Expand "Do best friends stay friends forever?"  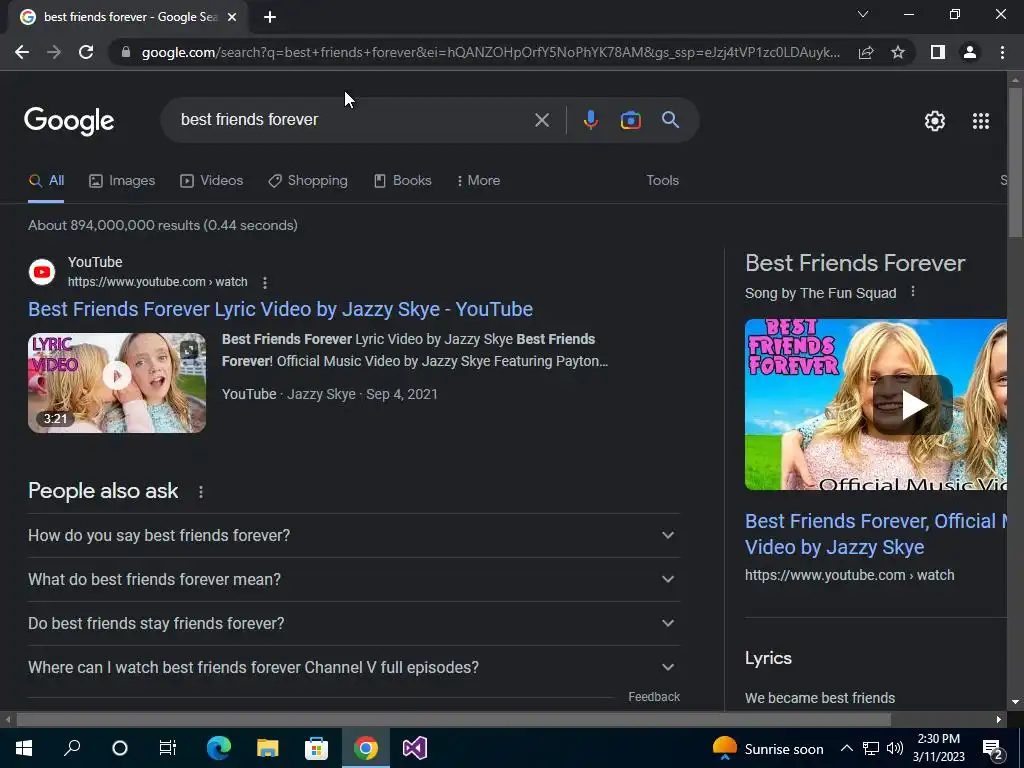click(x=354, y=624)
